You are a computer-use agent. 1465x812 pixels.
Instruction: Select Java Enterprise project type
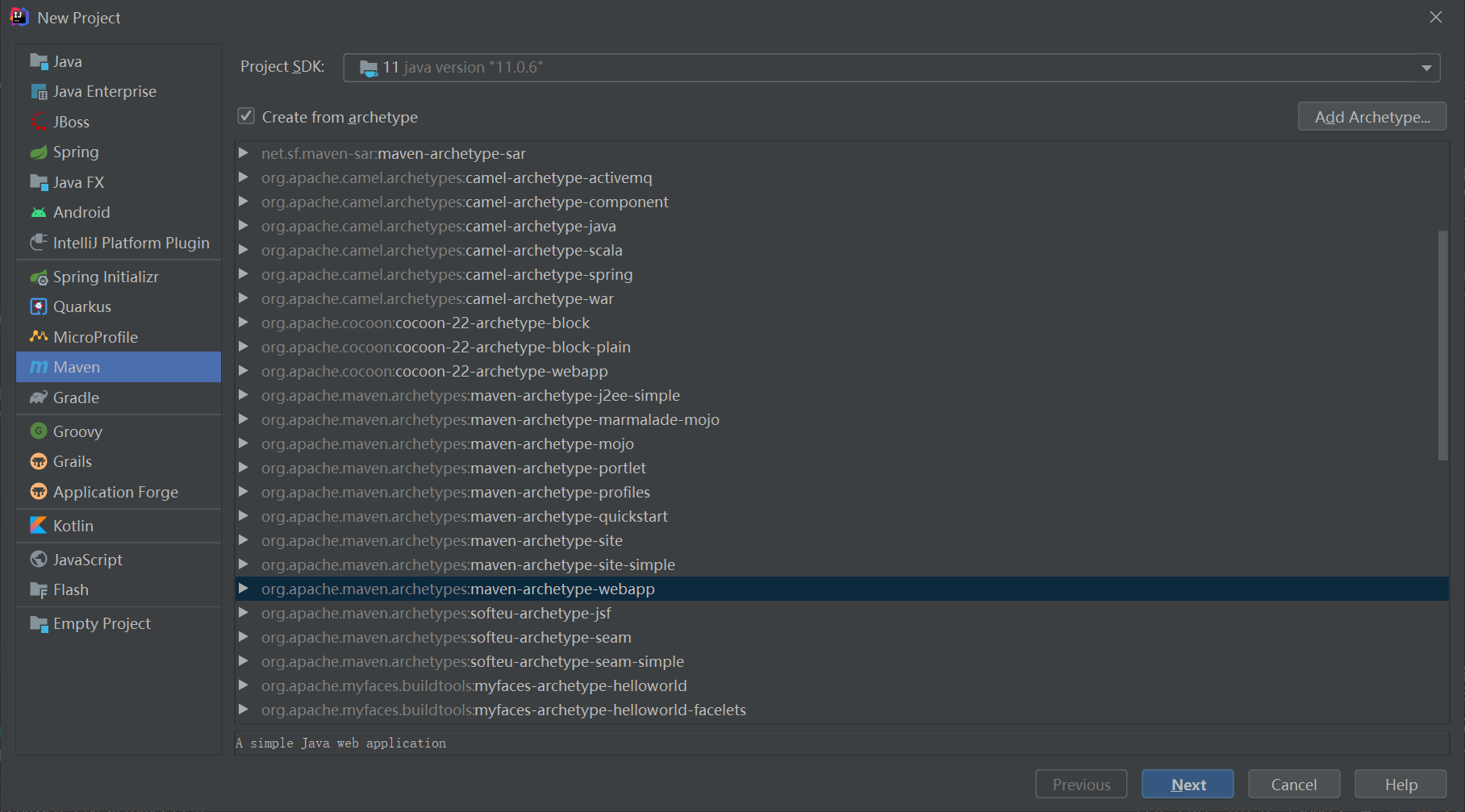click(119, 91)
